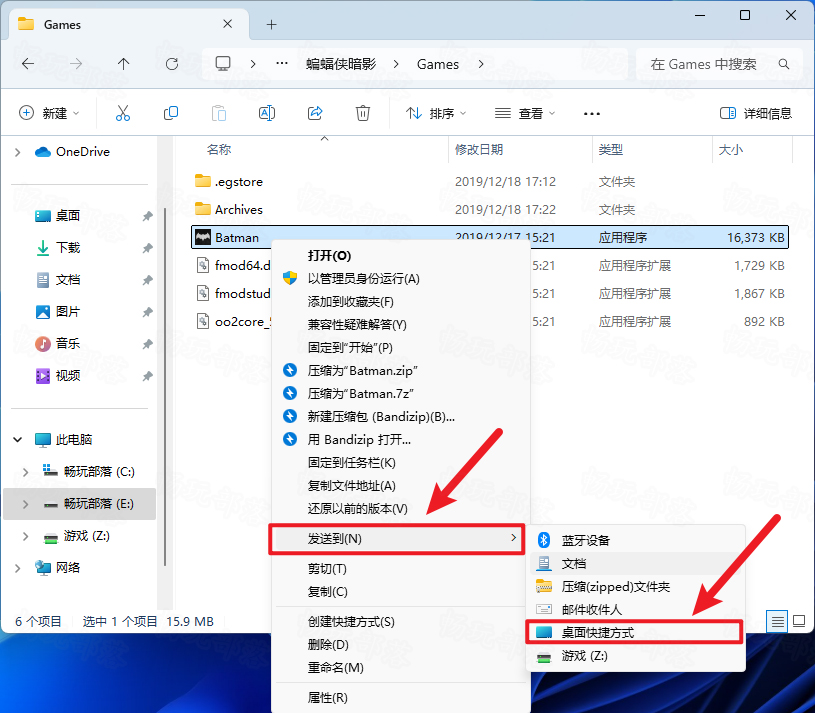The height and width of the screenshot is (713, 815).
Task: Click the navigation pane scrollbar
Action: (x=165, y=386)
